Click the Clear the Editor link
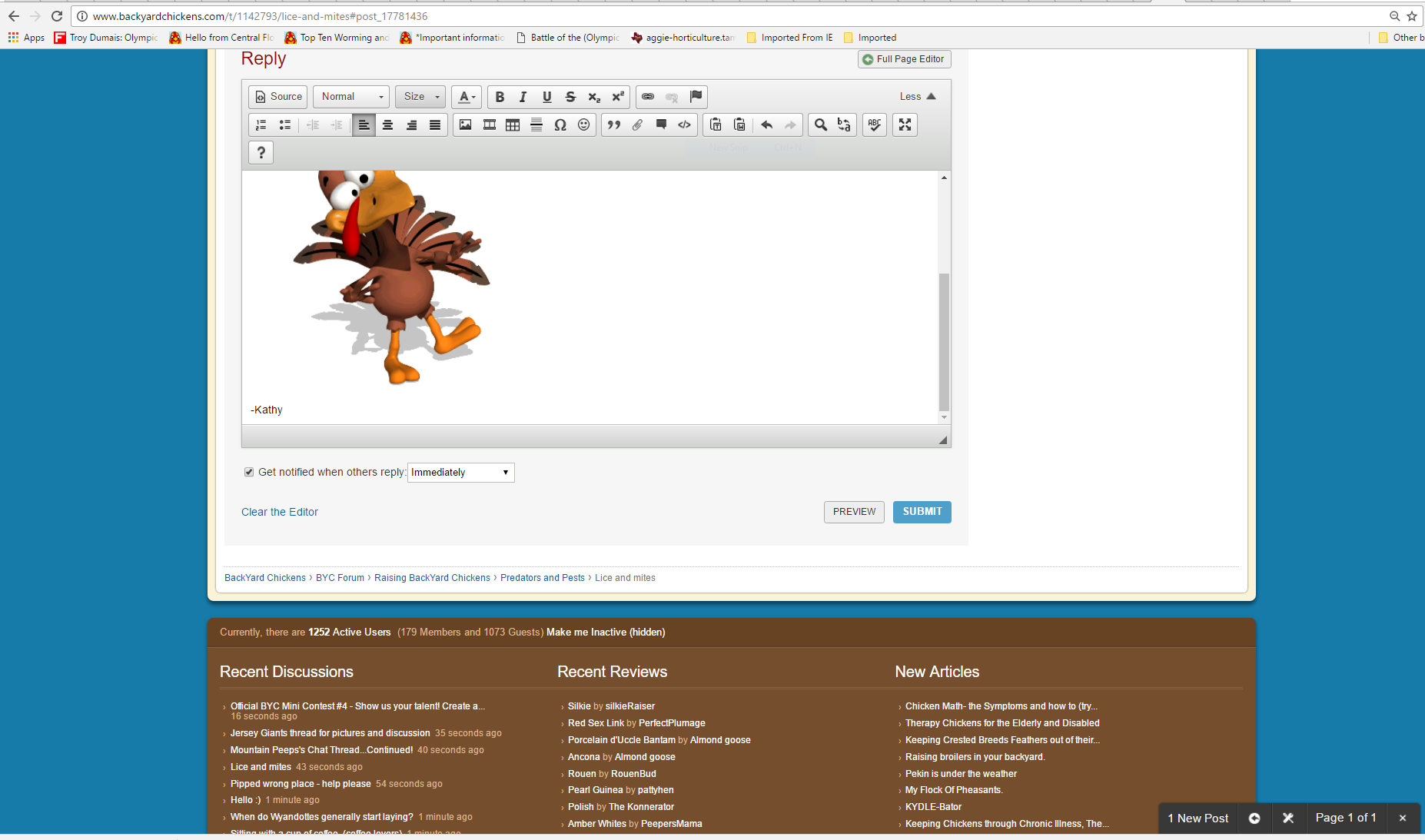This screenshot has width=1425, height=840. [280, 512]
